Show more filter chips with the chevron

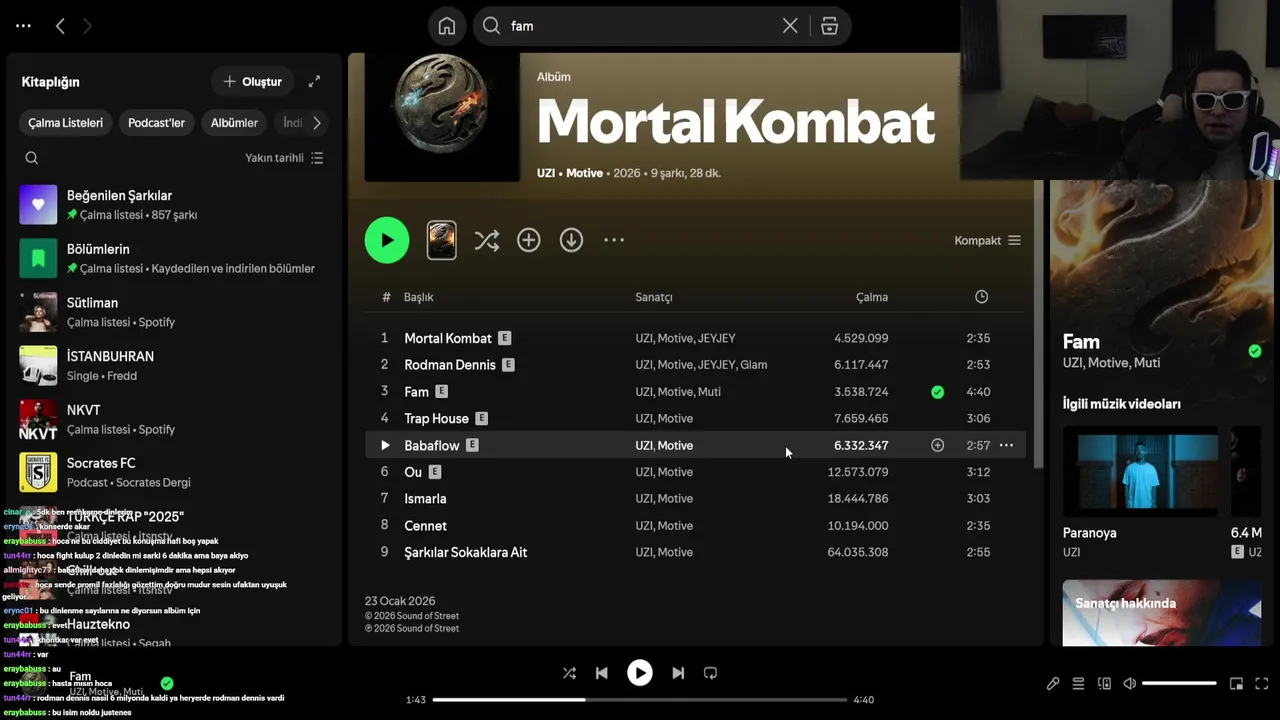click(x=317, y=123)
